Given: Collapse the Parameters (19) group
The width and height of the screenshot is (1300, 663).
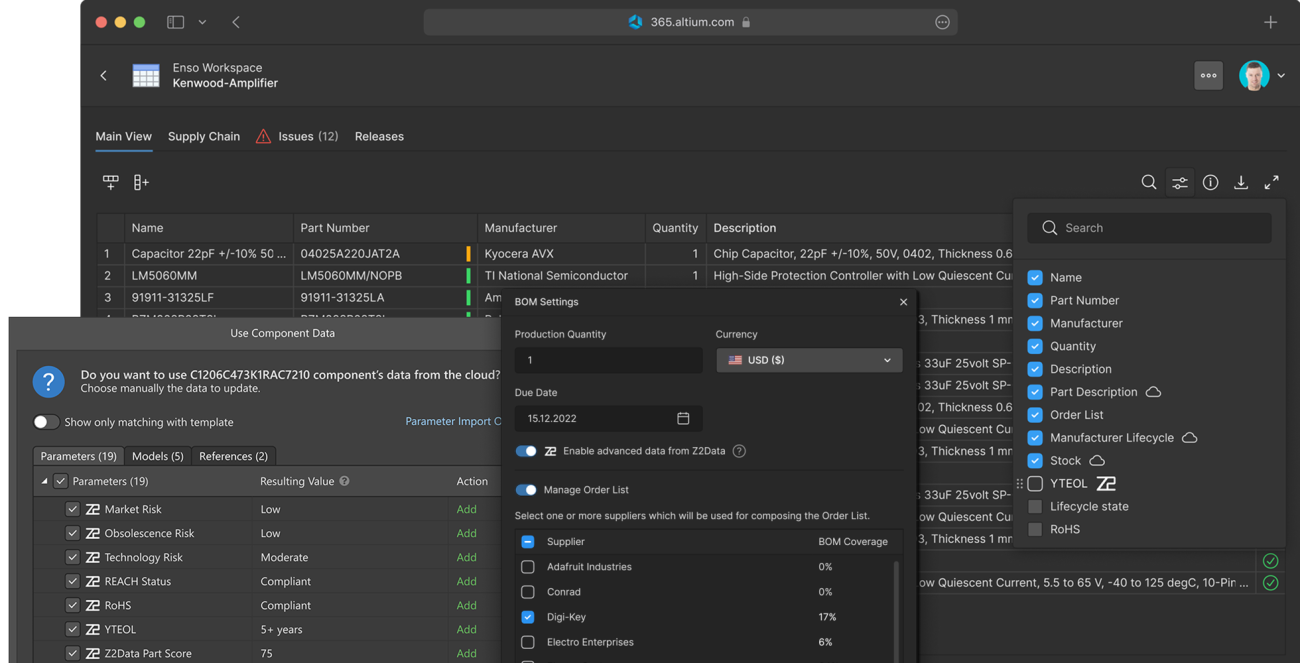Looking at the screenshot, I should coord(44,480).
